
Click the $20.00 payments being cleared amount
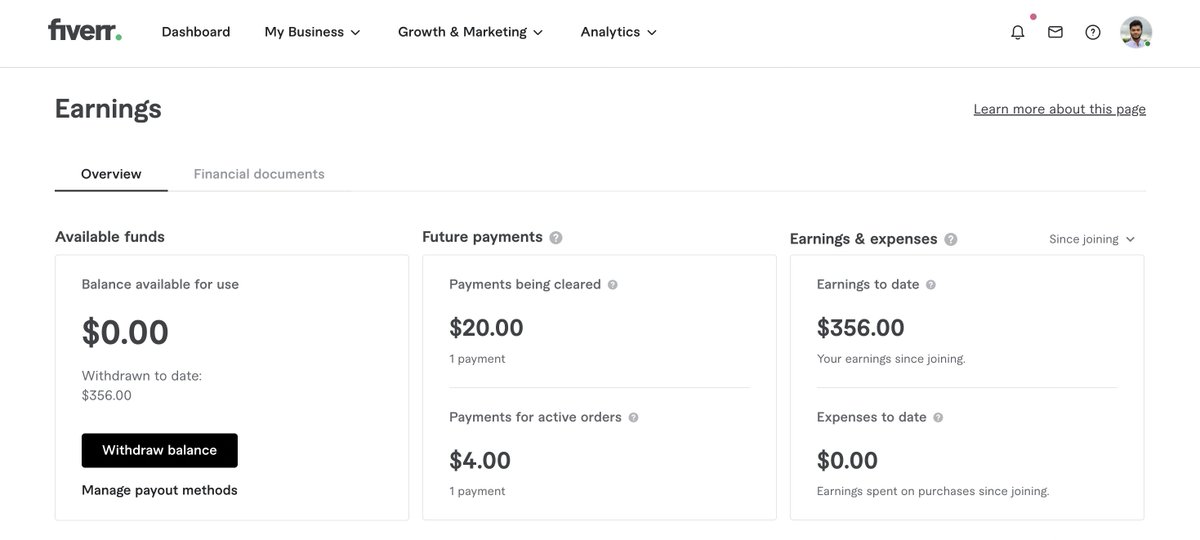point(486,328)
